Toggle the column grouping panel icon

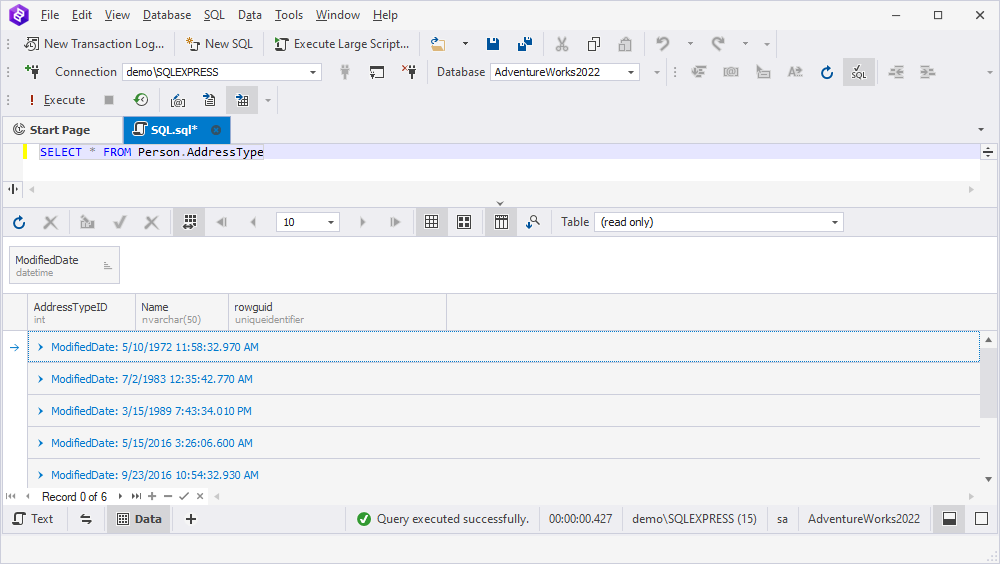click(501, 222)
